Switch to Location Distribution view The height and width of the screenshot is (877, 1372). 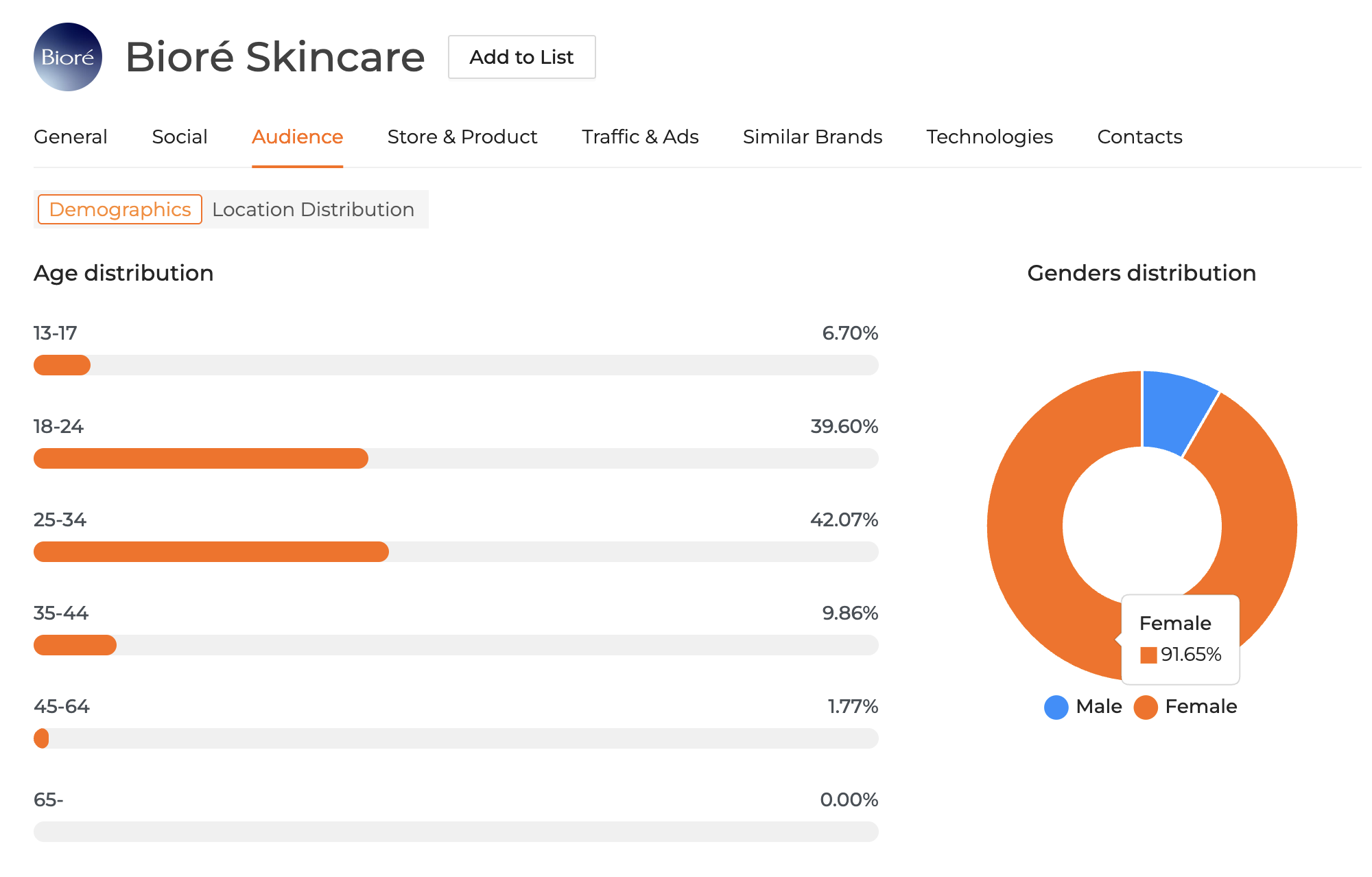click(314, 209)
